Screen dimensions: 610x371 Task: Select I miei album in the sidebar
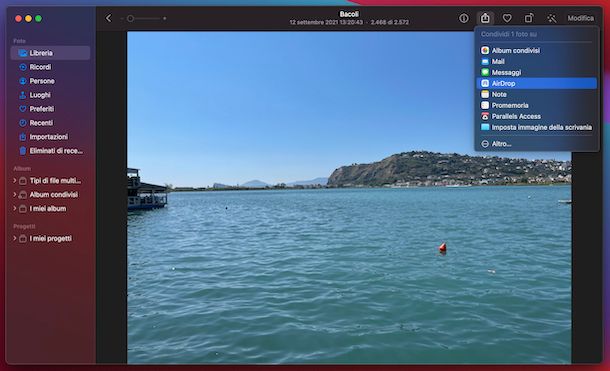tap(50, 208)
